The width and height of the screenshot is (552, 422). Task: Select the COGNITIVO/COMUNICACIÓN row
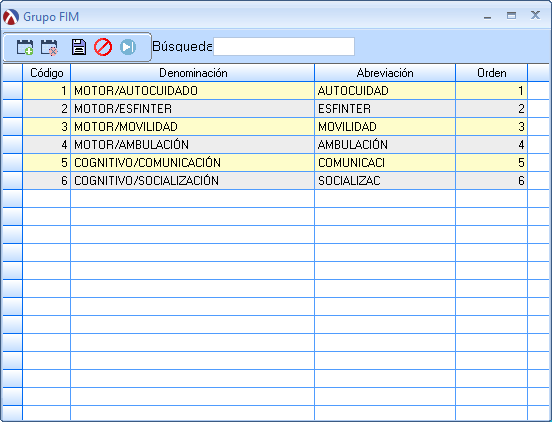click(x=275, y=163)
